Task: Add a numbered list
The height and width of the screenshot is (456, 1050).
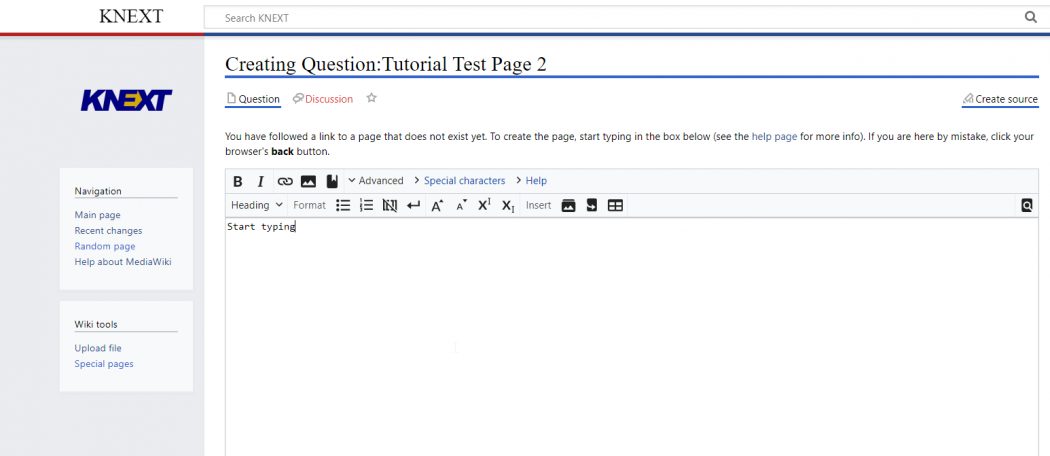Action: pos(366,205)
